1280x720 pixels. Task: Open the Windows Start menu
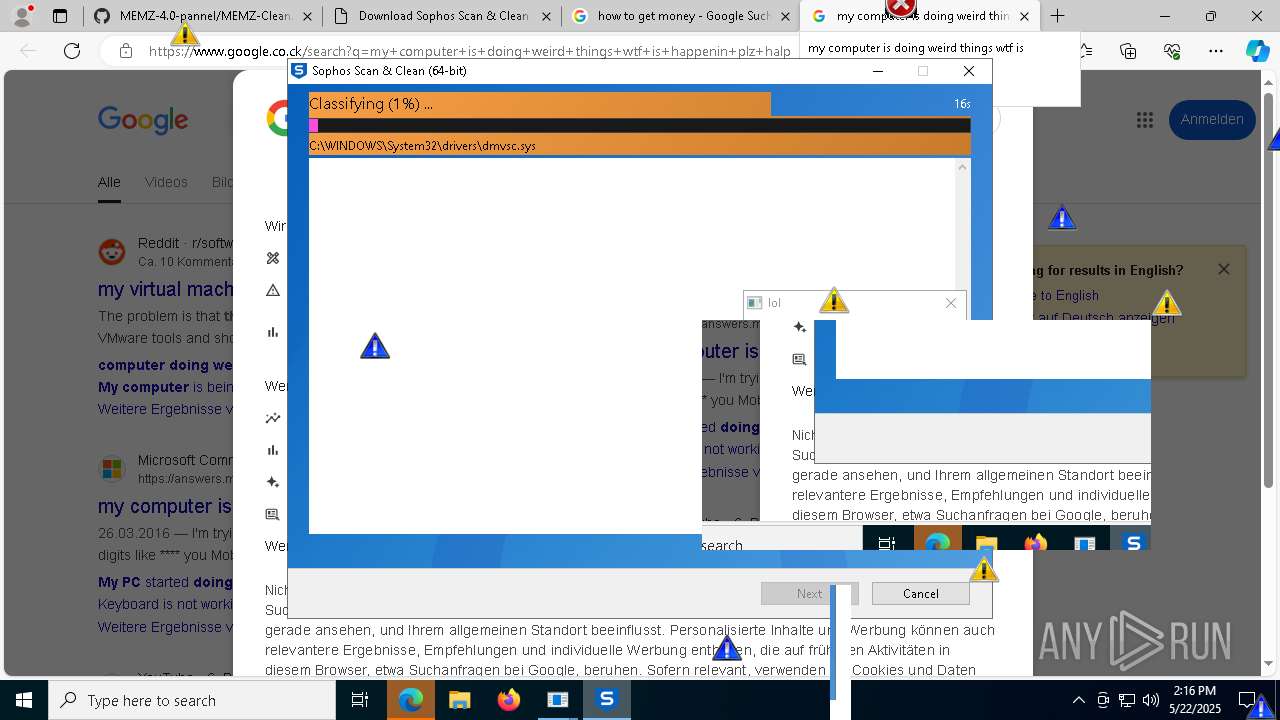pos(24,700)
